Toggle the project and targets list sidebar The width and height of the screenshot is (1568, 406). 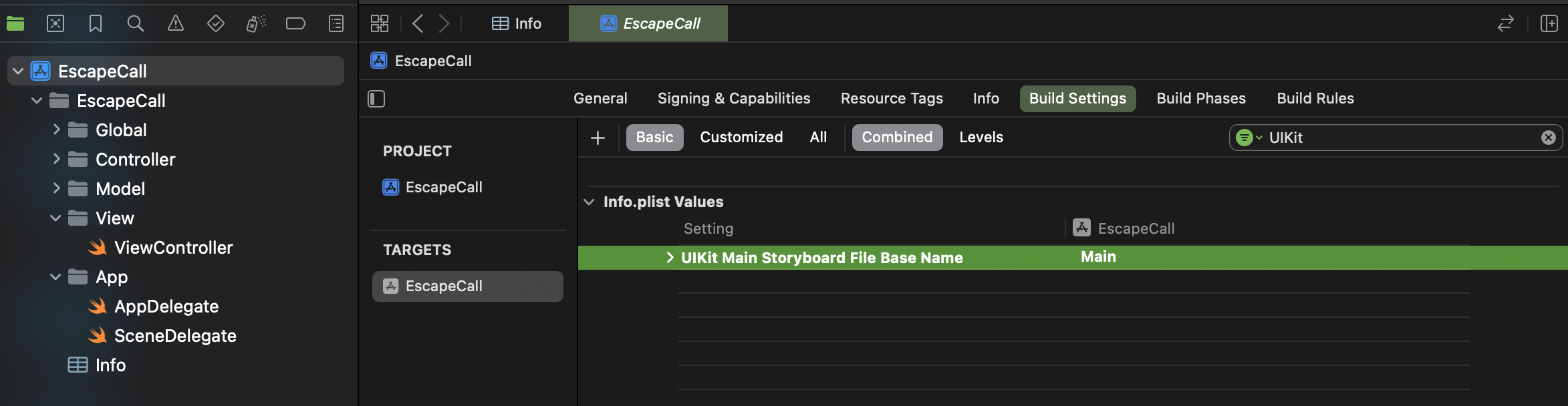(376, 99)
